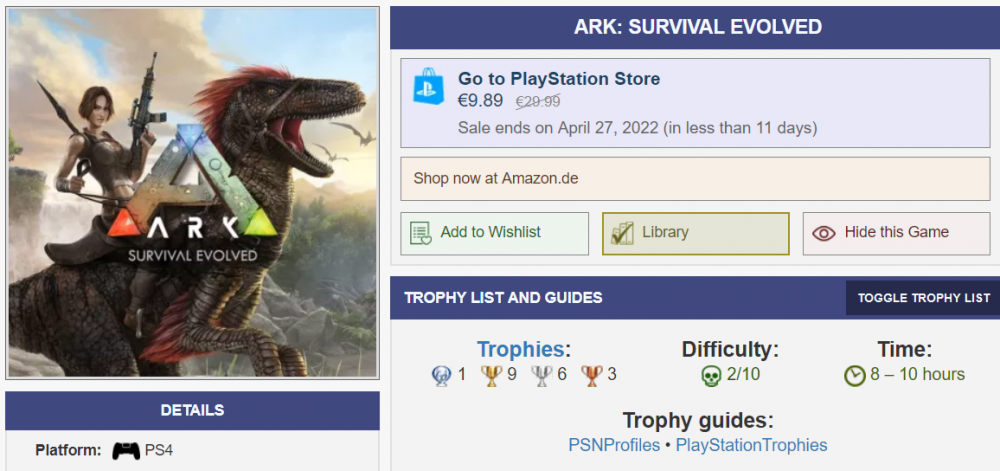This screenshot has height=471, width=1000.
Task: Toggle the trophy list
Action: pos(923,298)
